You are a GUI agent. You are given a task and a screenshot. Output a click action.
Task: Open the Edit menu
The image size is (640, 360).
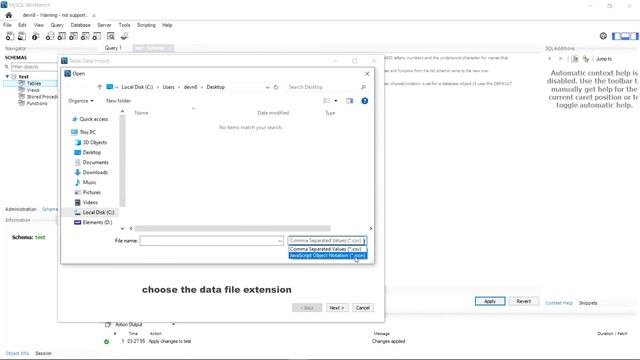22,25
